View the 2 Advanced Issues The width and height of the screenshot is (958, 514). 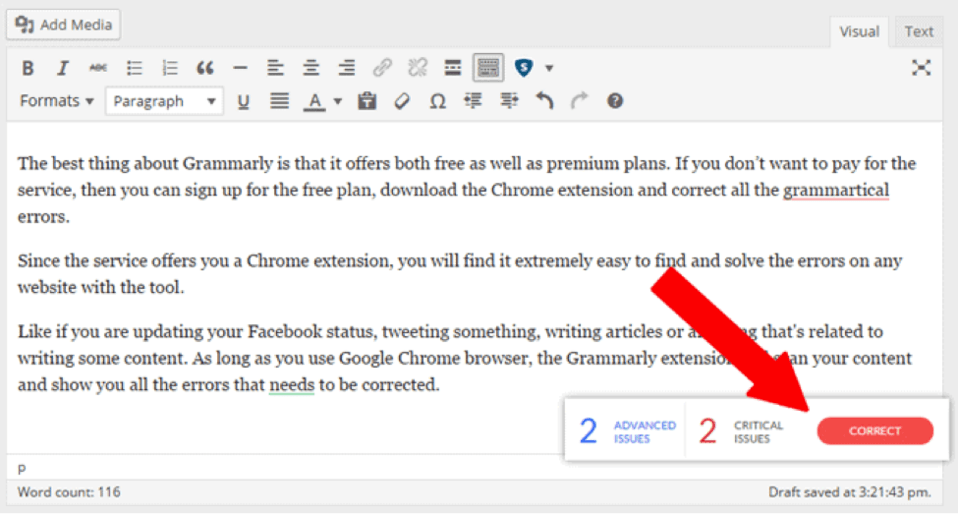pyautogui.click(x=627, y=431)
